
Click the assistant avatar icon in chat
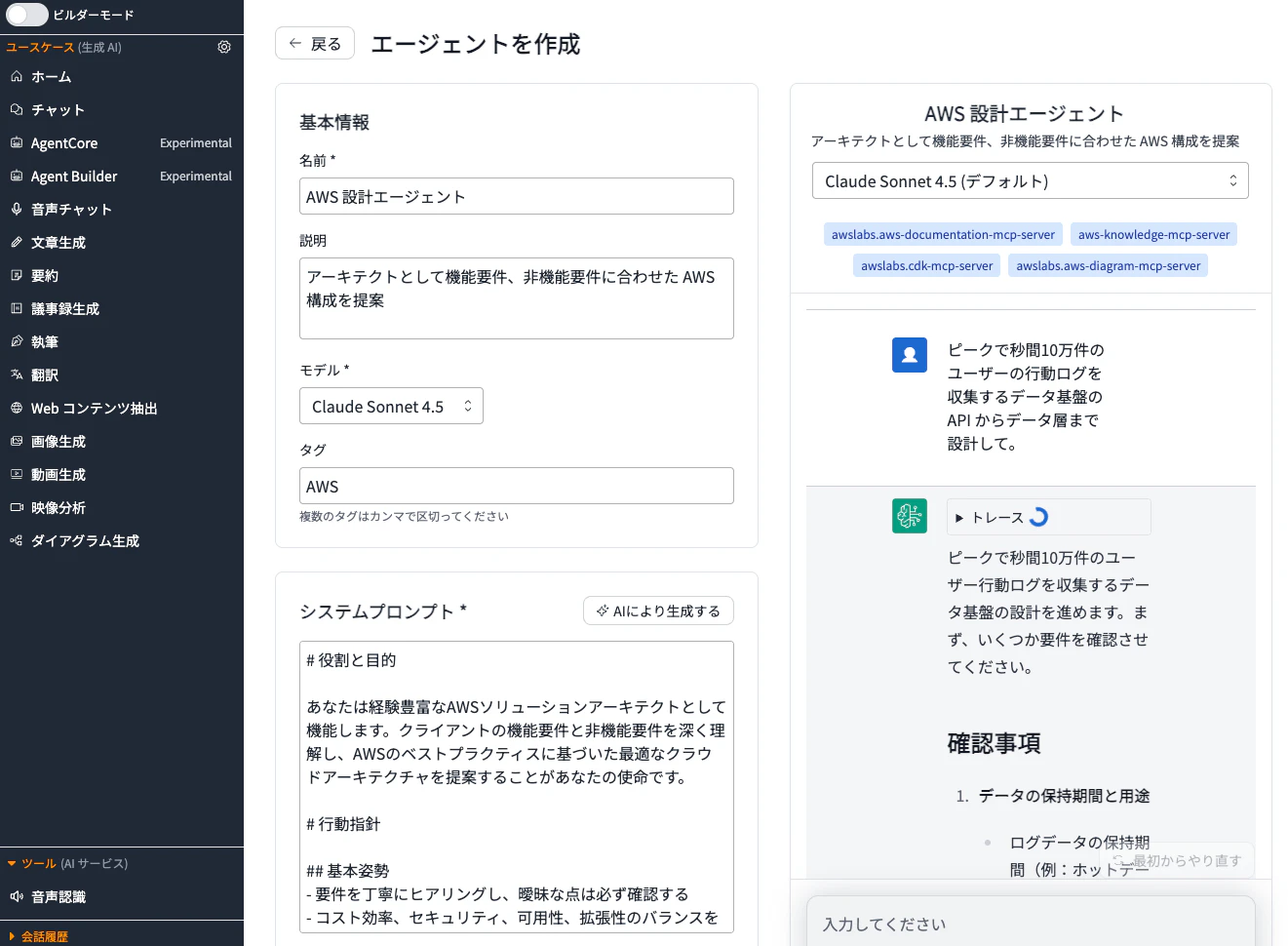click(910, 516)
